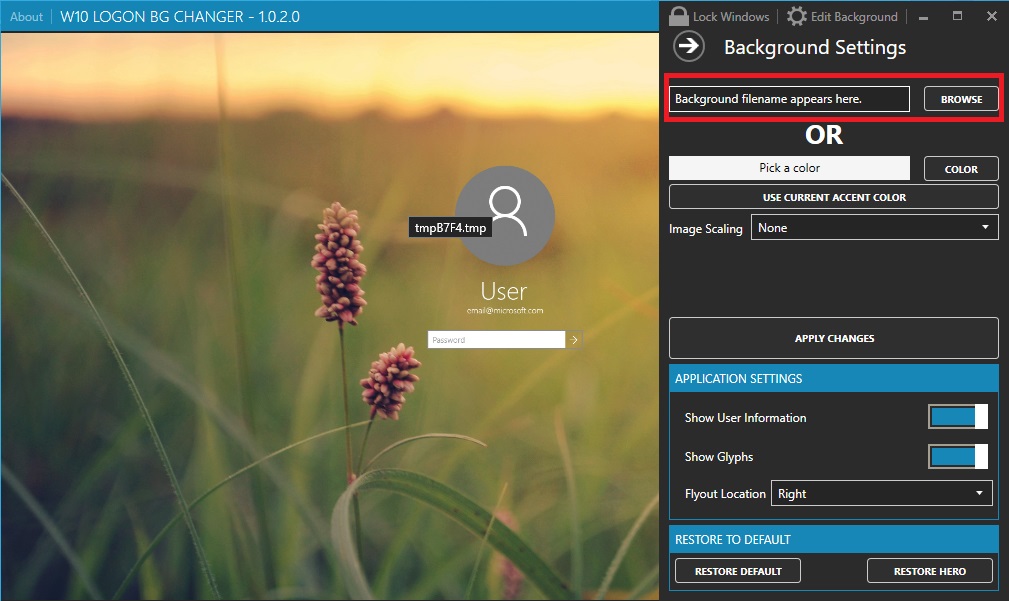Click the Password field in the preview
1009x601 pixels.
point(496,339)
